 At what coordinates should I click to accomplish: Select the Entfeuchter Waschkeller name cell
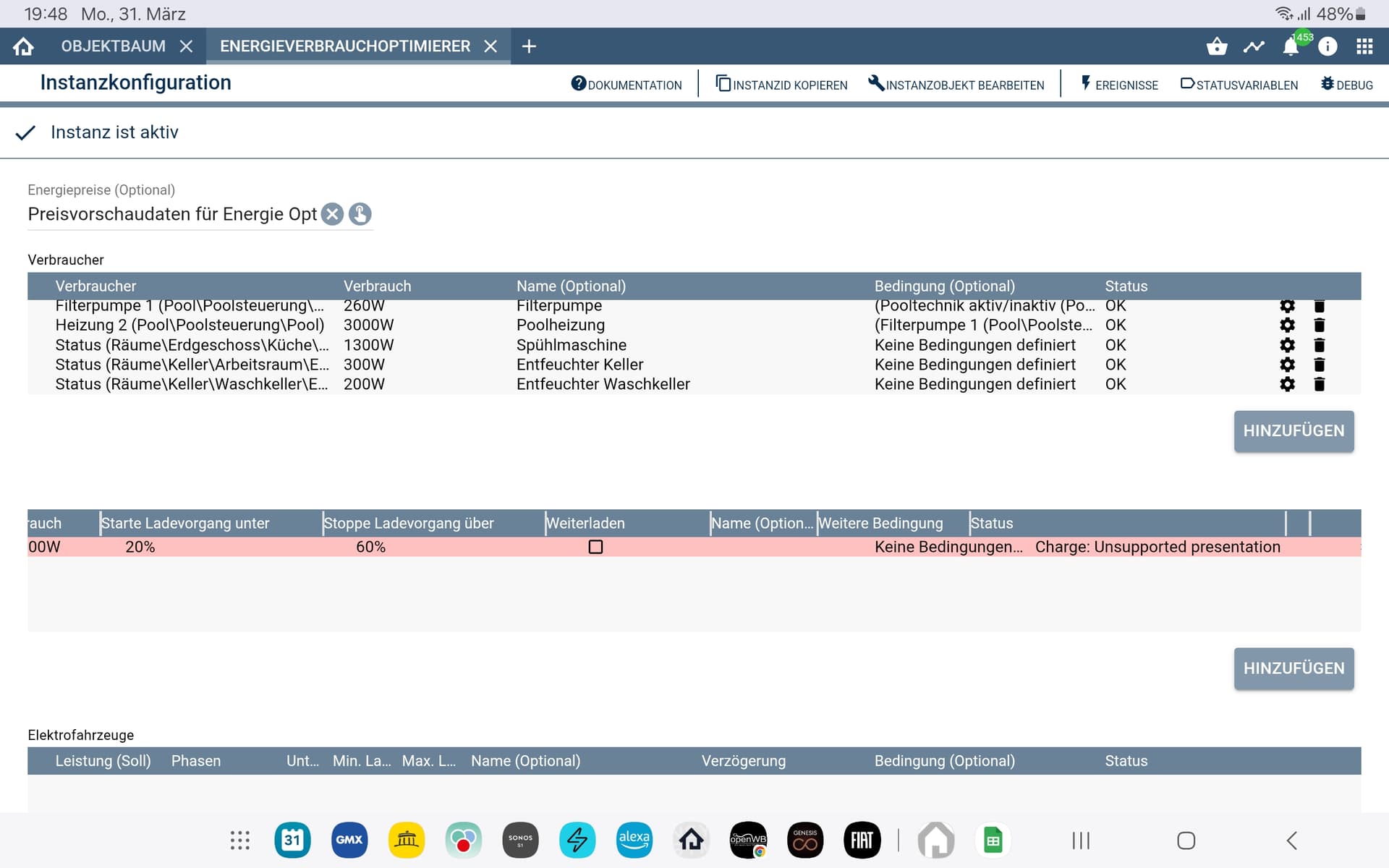(x=603, y=384)
